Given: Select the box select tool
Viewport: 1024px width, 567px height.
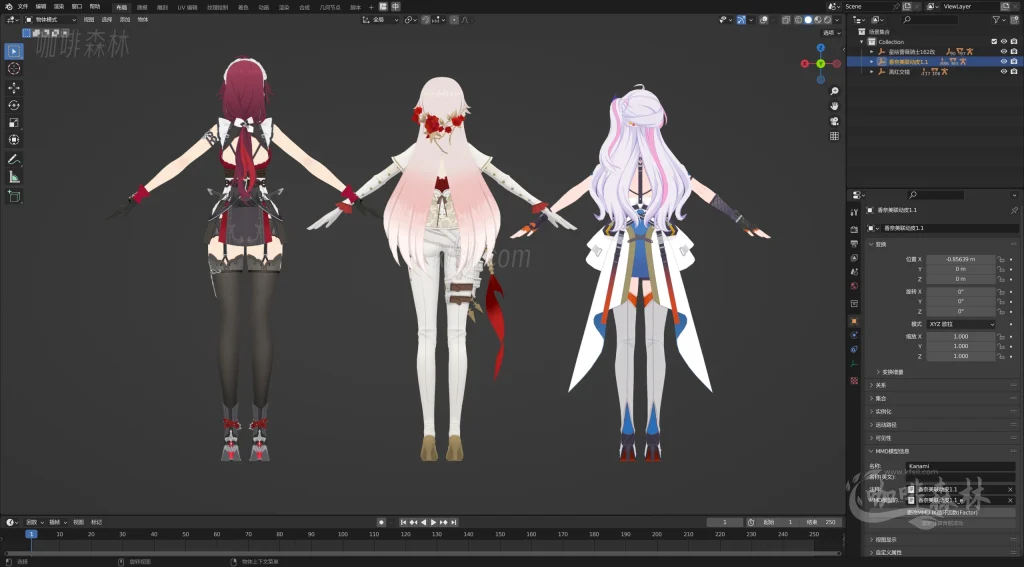Looking at the screenshot, I should tap(14, 51).
